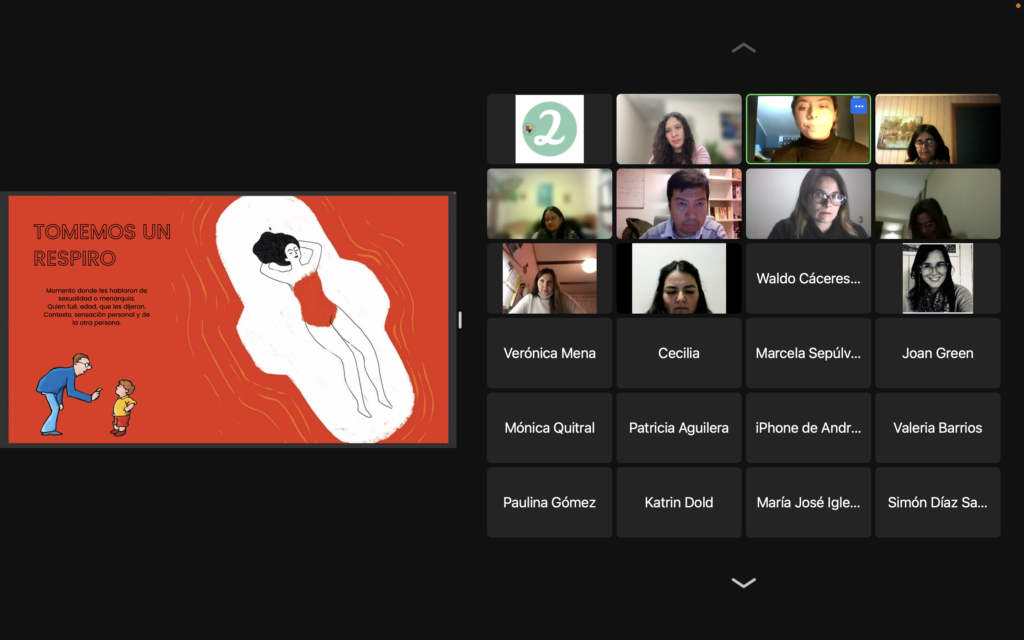Click the Cecilia participant tile

[x=679, y=353]
